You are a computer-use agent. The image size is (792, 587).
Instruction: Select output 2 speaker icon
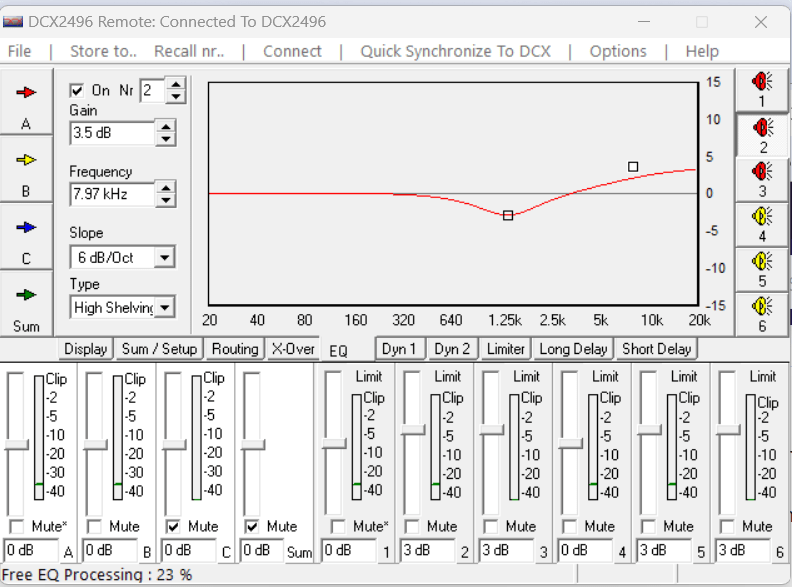coord(762,135)
